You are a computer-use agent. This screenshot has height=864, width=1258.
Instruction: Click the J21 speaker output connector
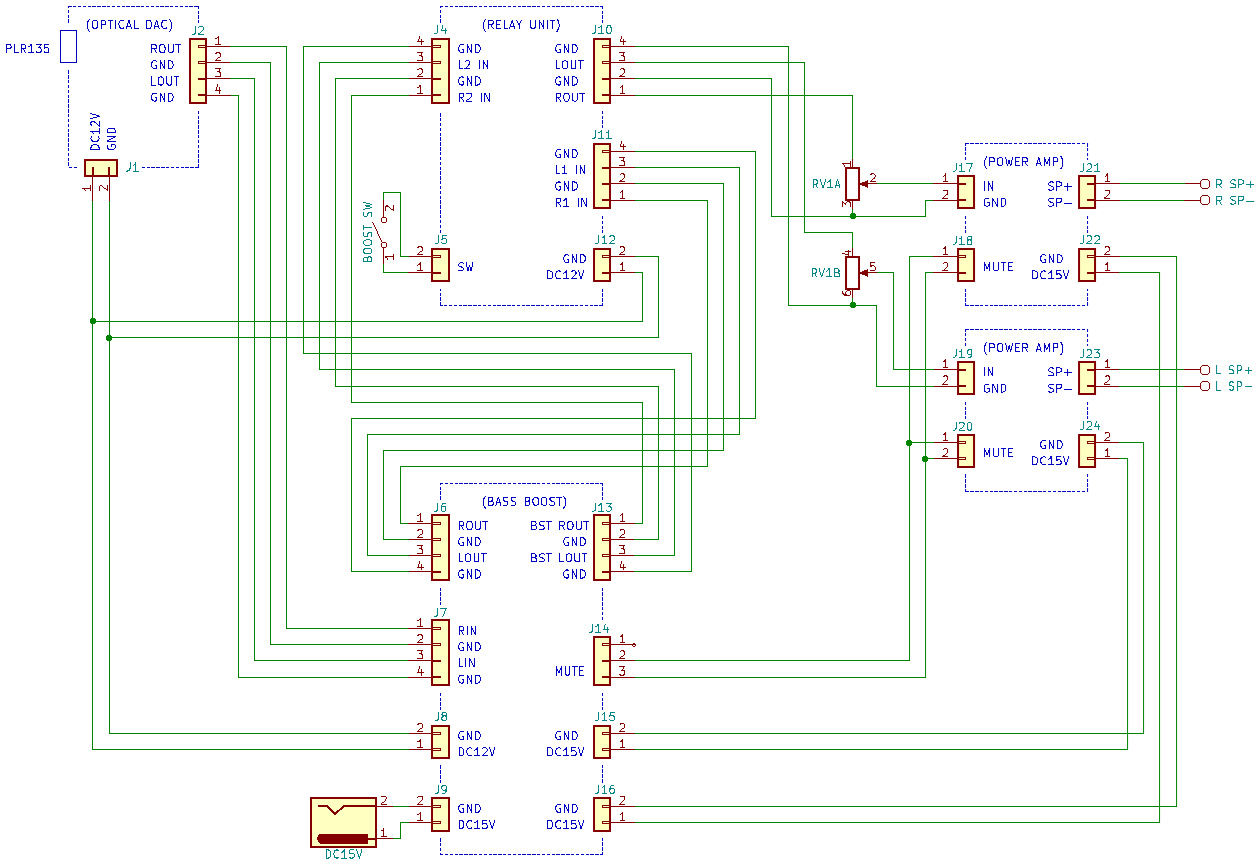[1087, 193]
